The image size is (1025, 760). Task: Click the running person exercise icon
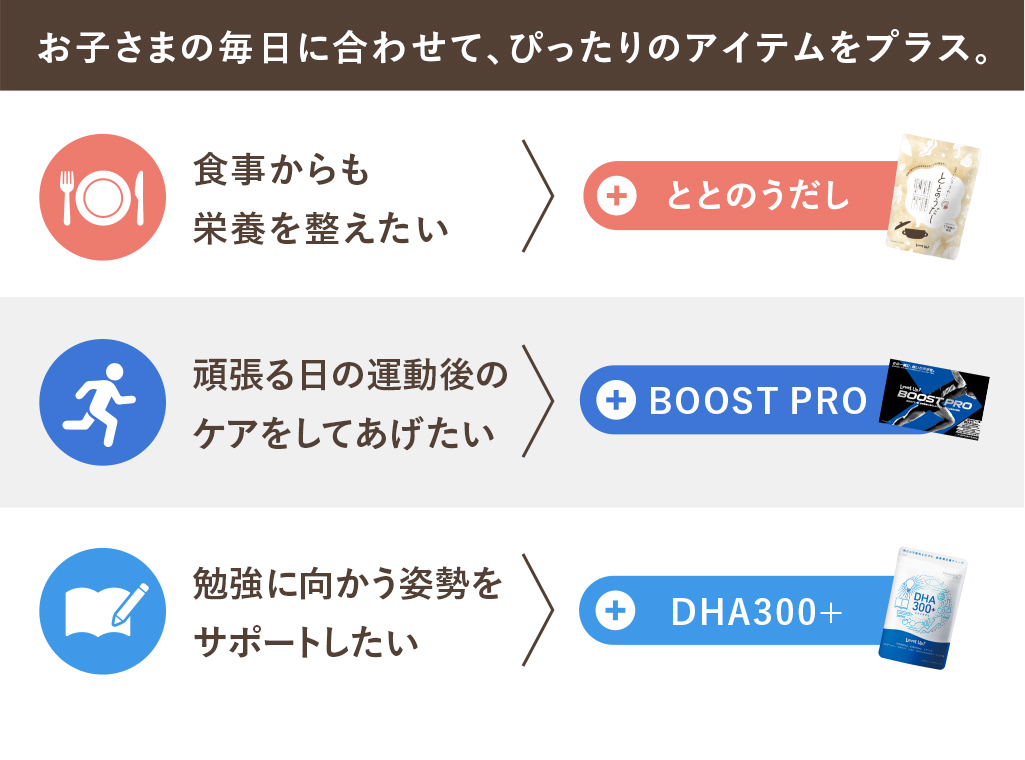[x=103, y=402]
